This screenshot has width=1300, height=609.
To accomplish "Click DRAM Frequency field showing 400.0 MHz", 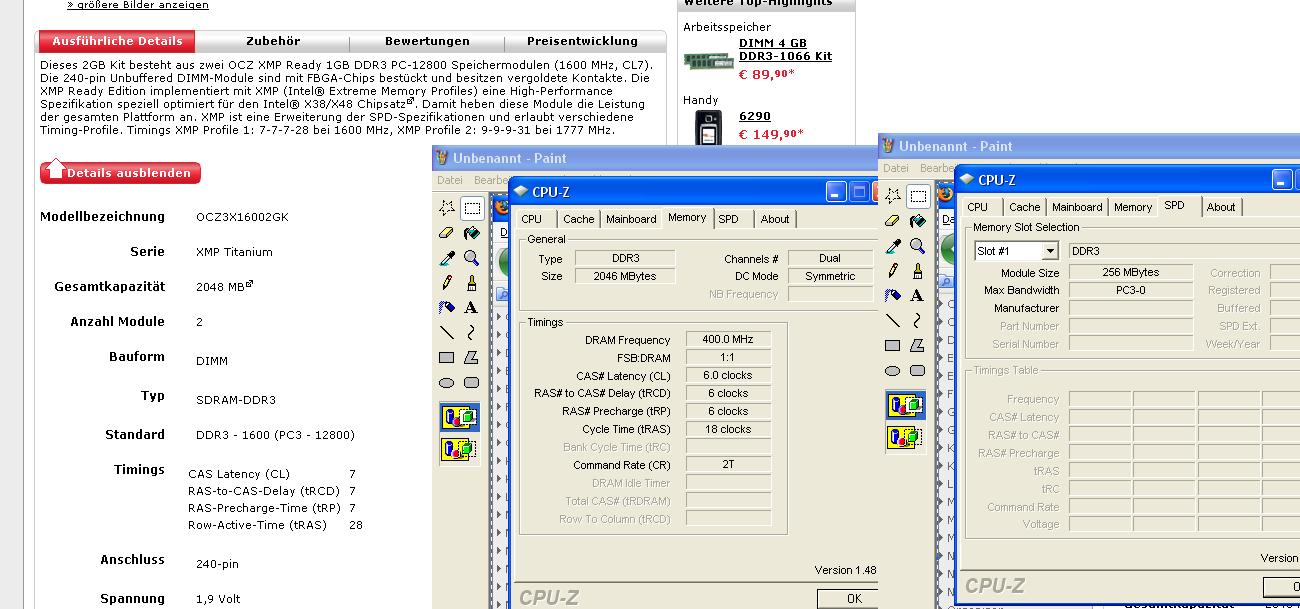I will (x=728, y=340).
